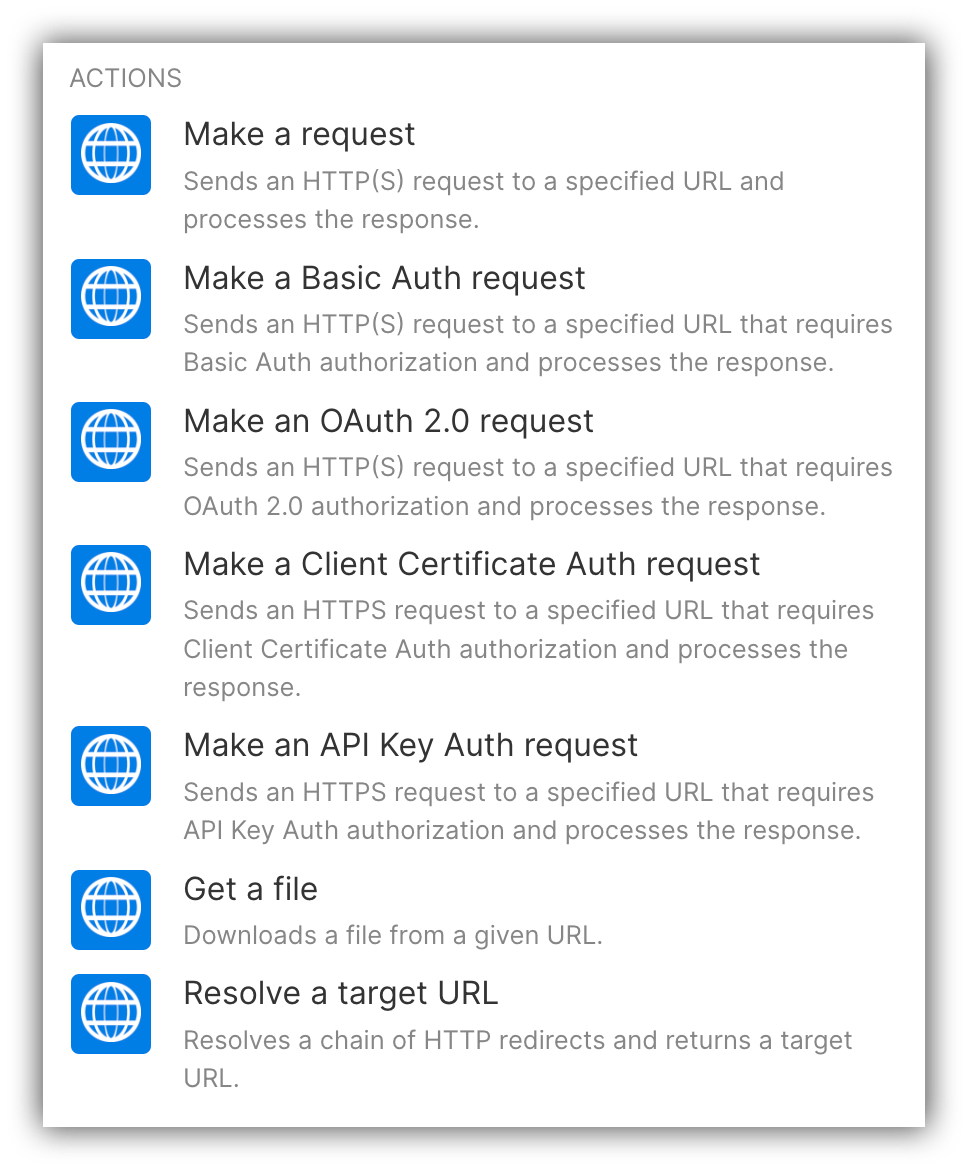Choose "Make an API Key Auth request"

point(410,744)
